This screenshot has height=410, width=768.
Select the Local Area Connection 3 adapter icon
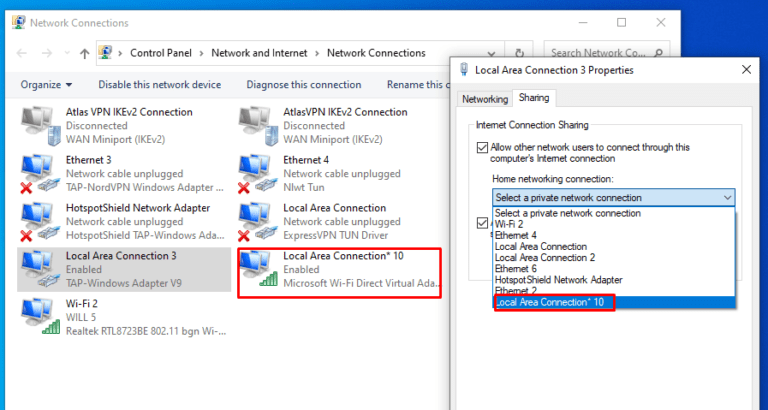coord(40,269)
